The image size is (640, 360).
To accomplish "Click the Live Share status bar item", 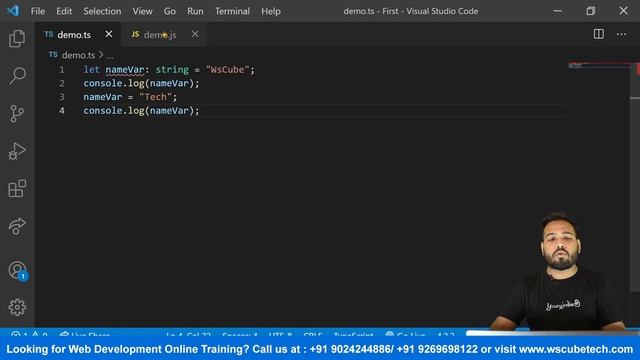I will (84, 335).
